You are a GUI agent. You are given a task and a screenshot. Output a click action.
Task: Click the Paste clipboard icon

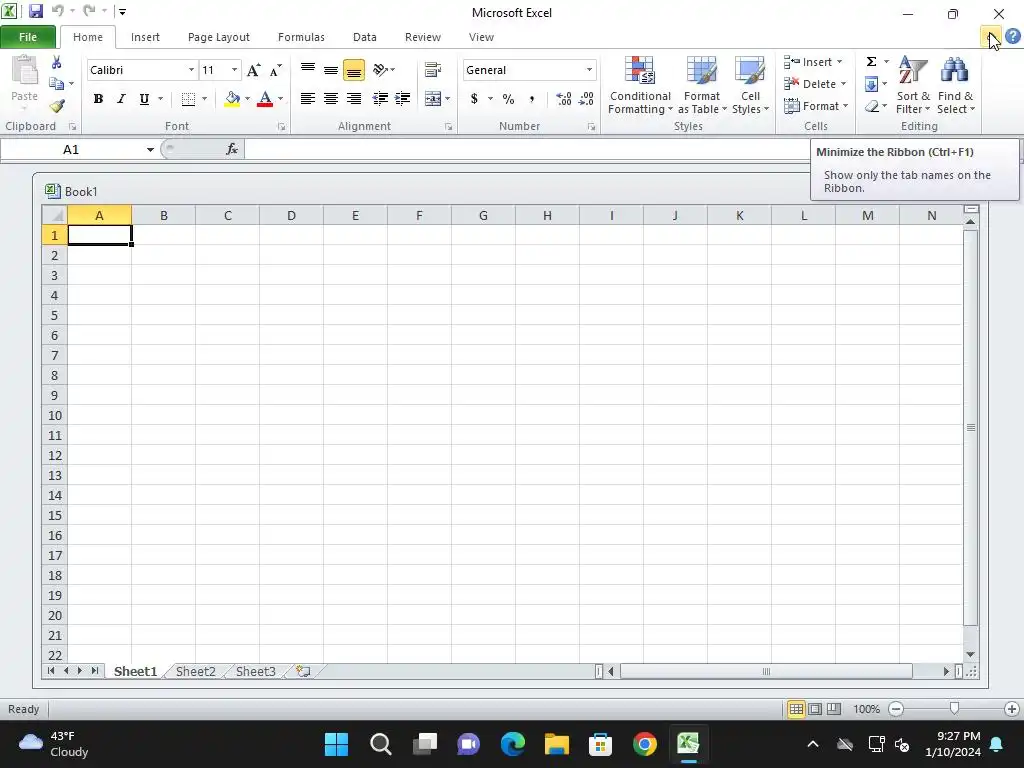click(x=25, y=71)
